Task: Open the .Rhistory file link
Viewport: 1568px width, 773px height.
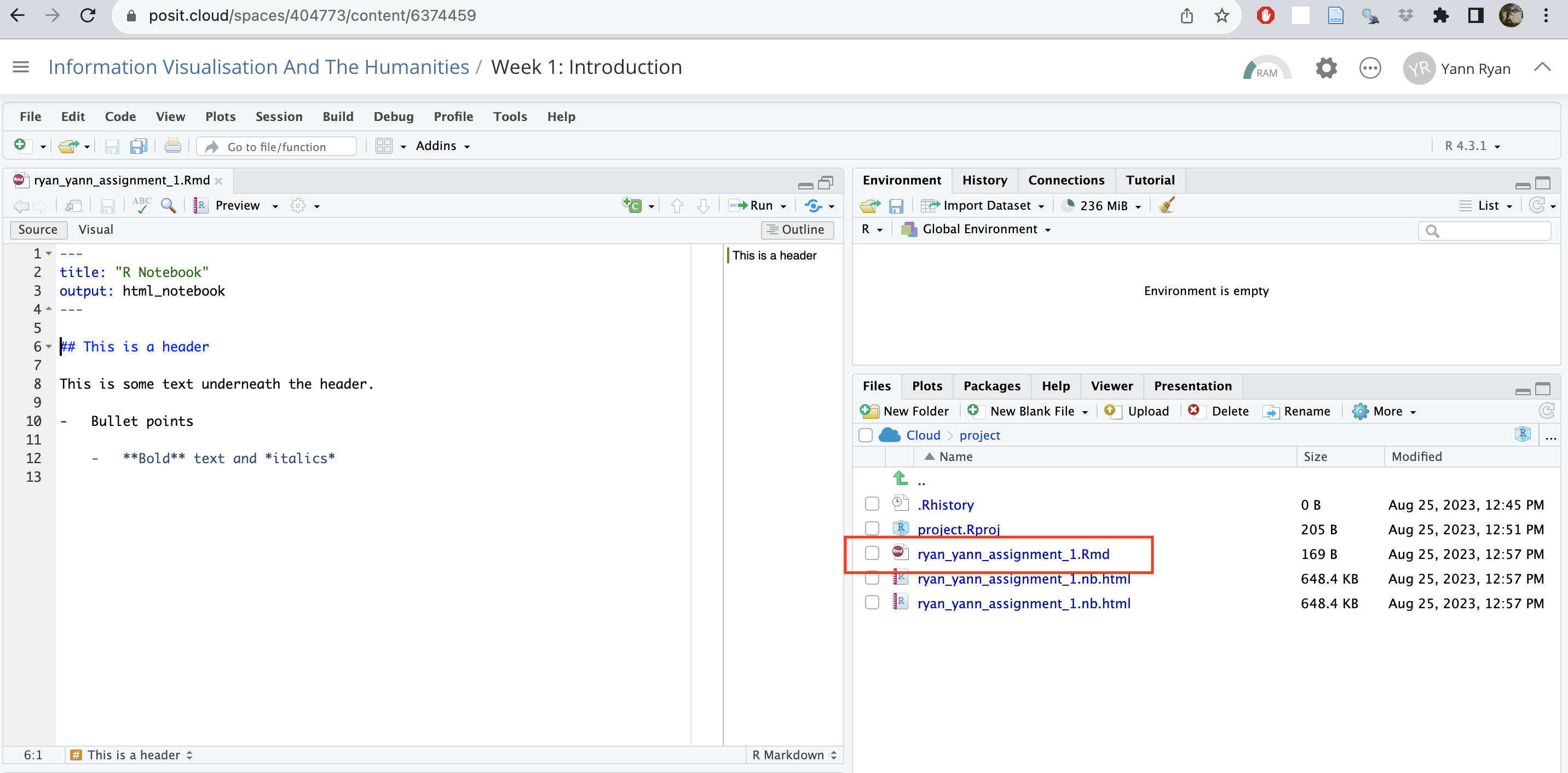Action: click(946, 504)
